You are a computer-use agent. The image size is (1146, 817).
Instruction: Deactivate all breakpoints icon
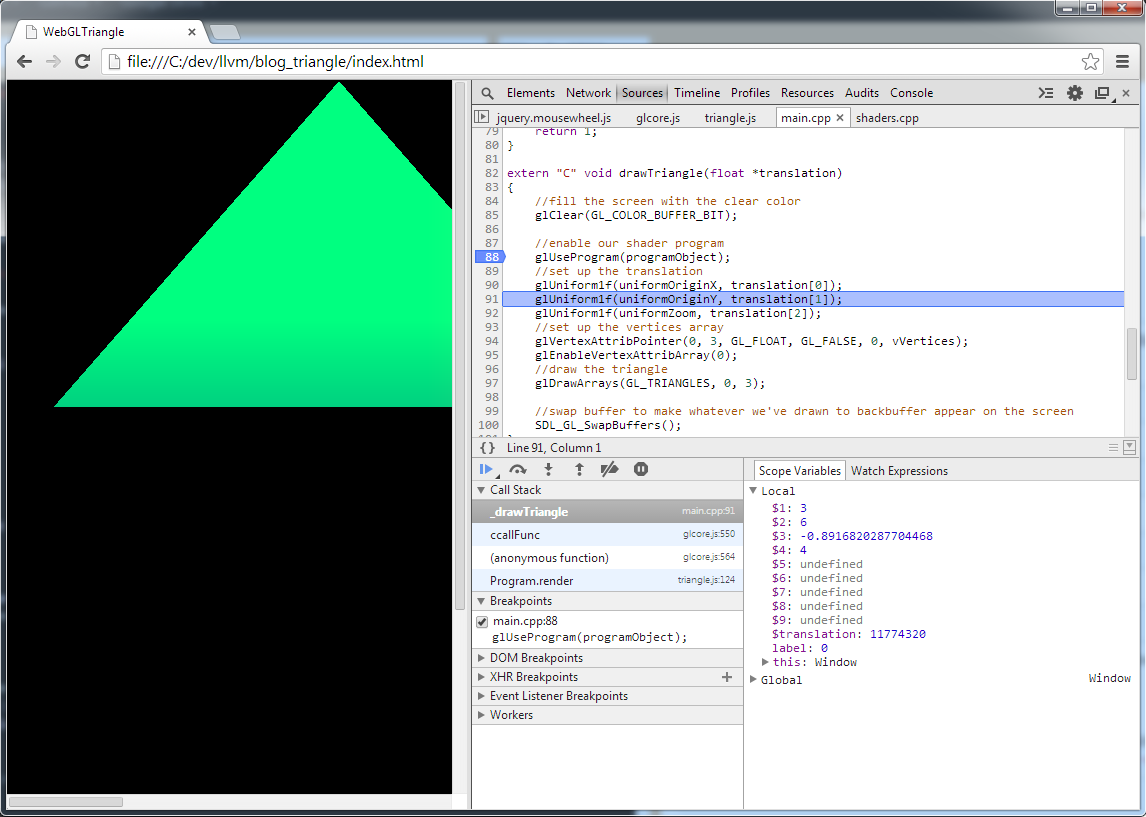pos(610,469)
